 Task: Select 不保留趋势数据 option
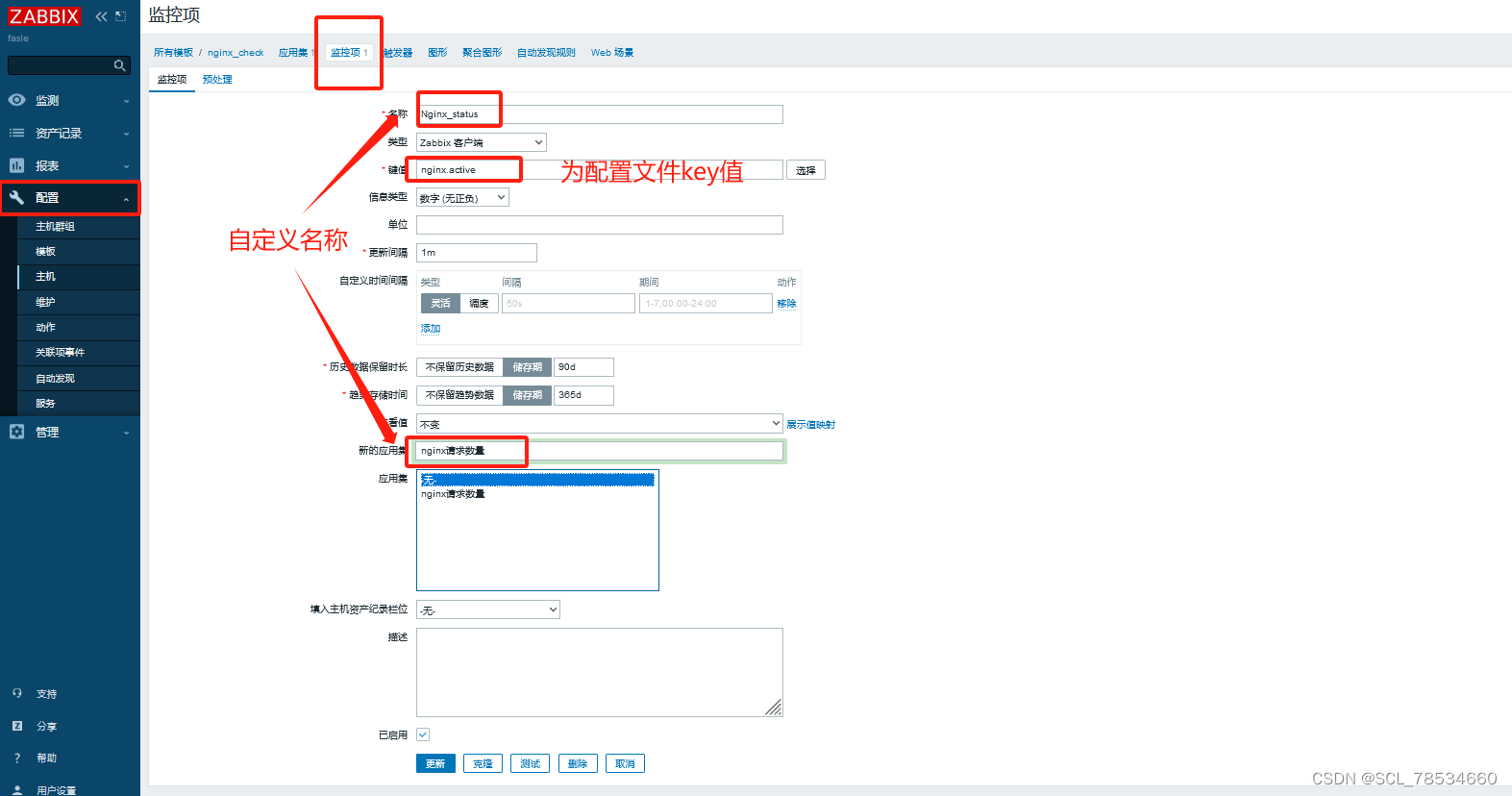459,395
